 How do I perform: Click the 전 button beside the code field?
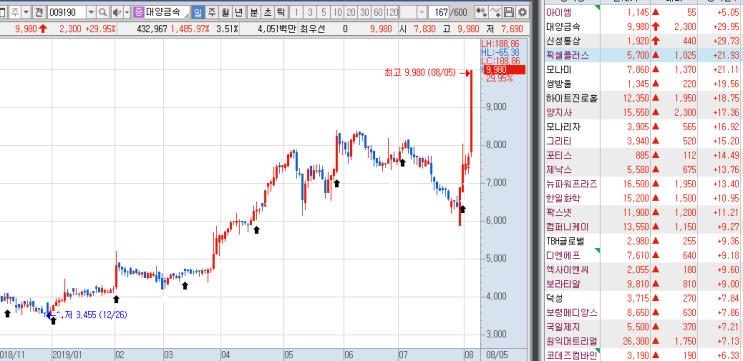[x=39, y=12]
